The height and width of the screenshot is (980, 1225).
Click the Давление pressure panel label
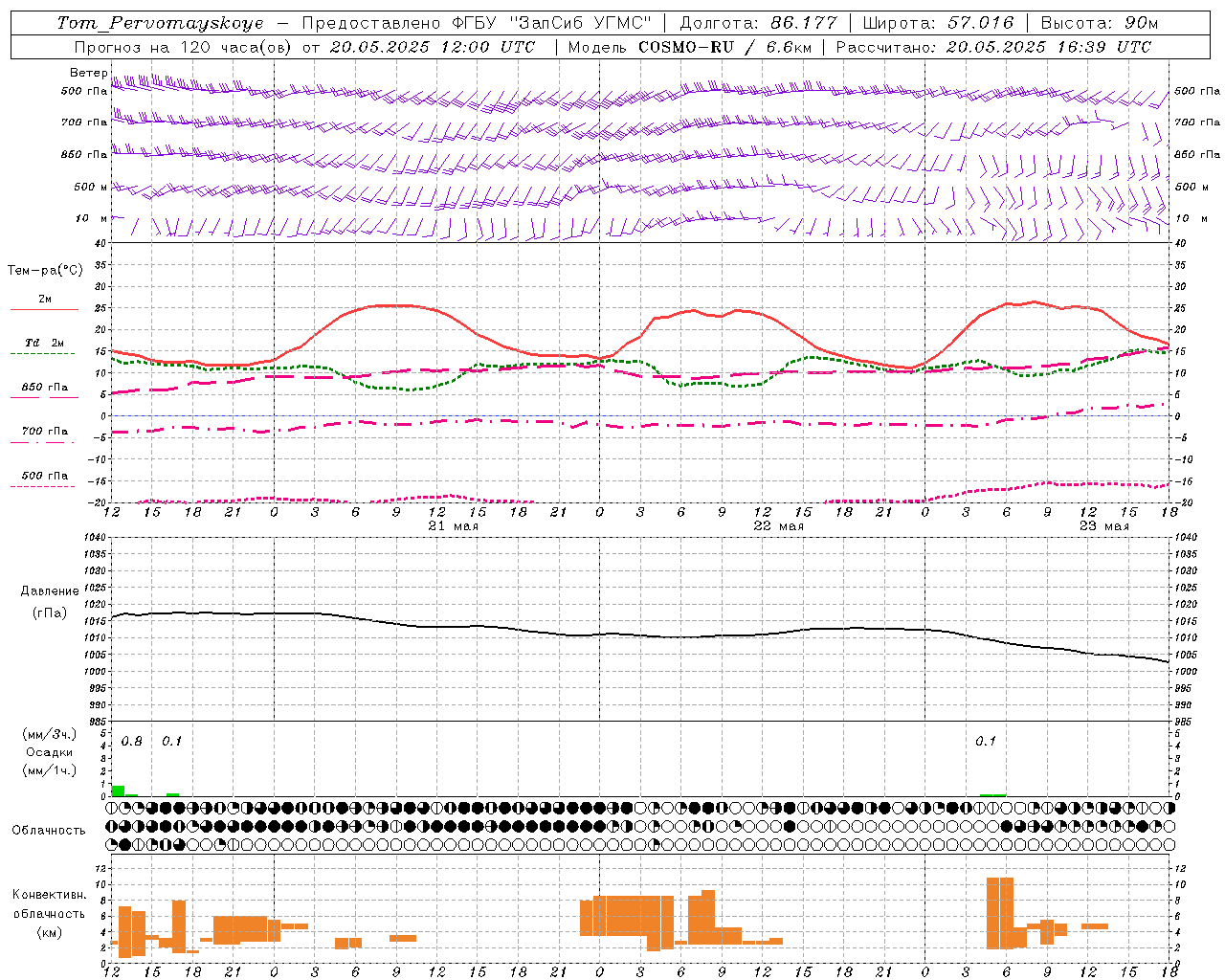click(x=49, y=591)
